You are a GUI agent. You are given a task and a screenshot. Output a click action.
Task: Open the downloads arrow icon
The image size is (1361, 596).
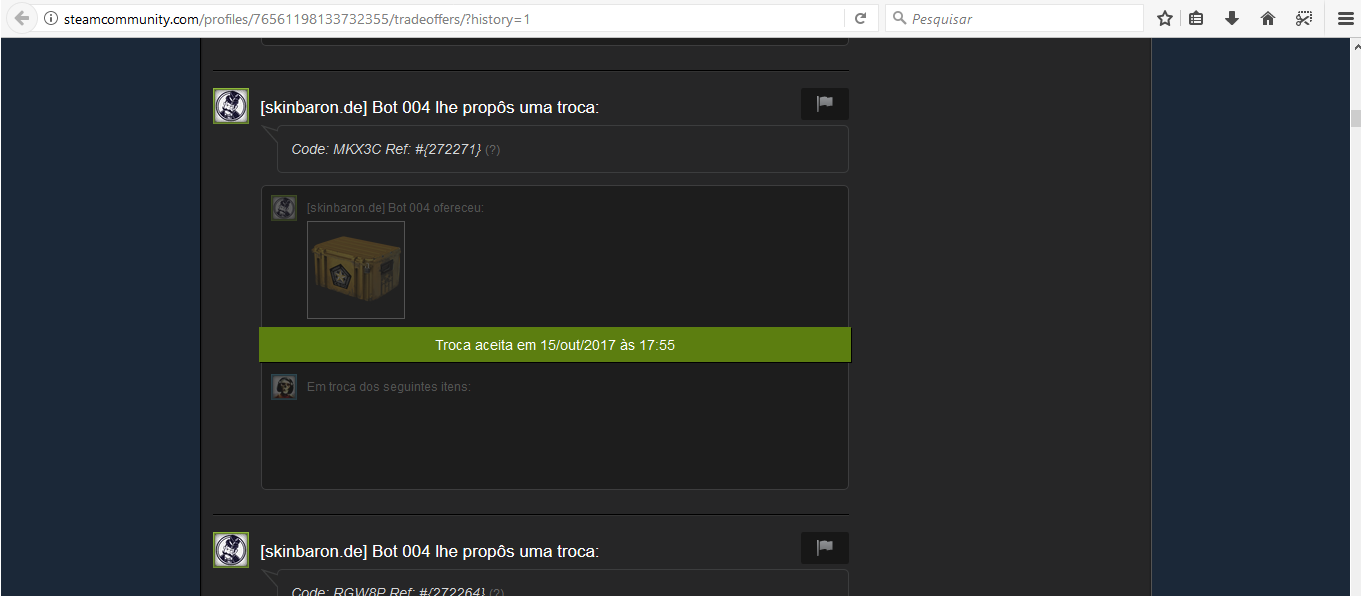tap(1232, 18)
